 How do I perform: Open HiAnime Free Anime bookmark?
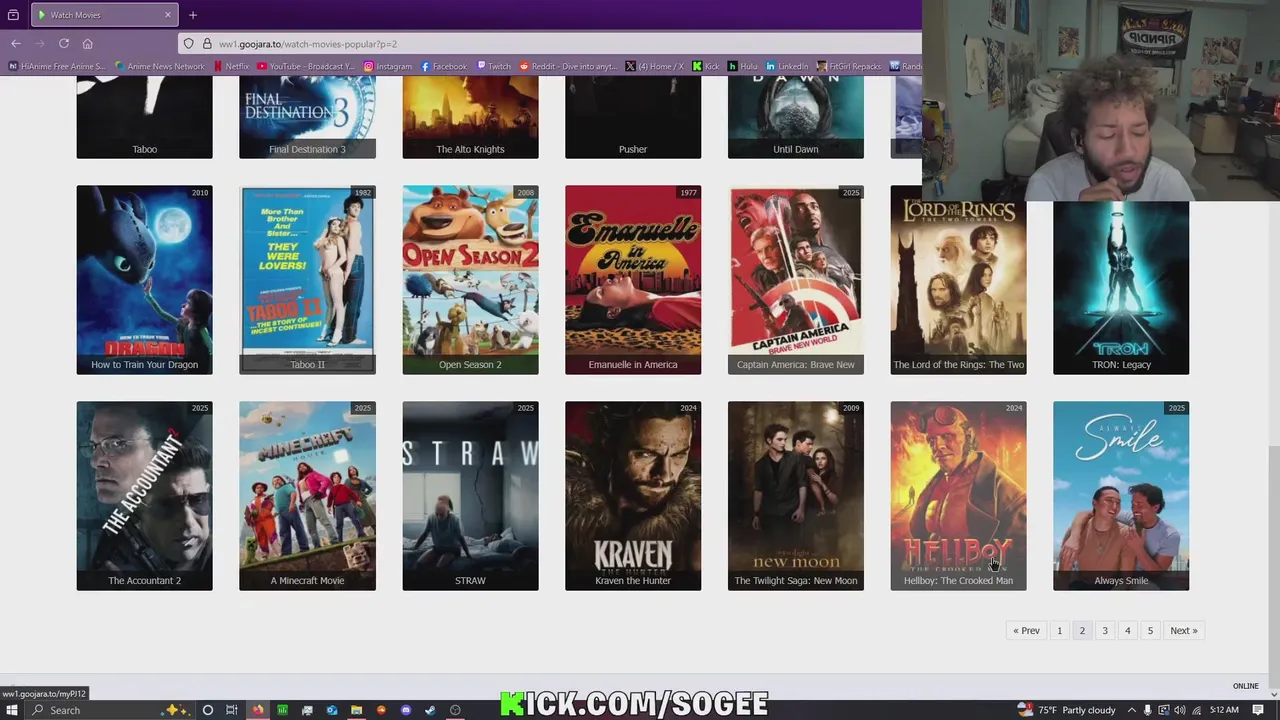[56, 66]
